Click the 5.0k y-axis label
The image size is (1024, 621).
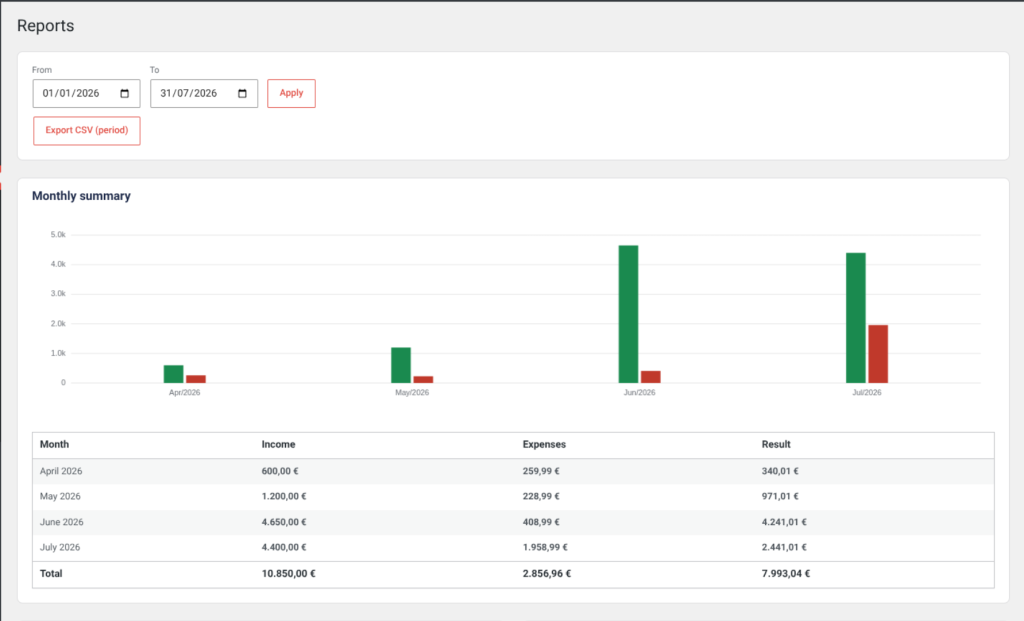pyautogui.click(x=58, y=234)
